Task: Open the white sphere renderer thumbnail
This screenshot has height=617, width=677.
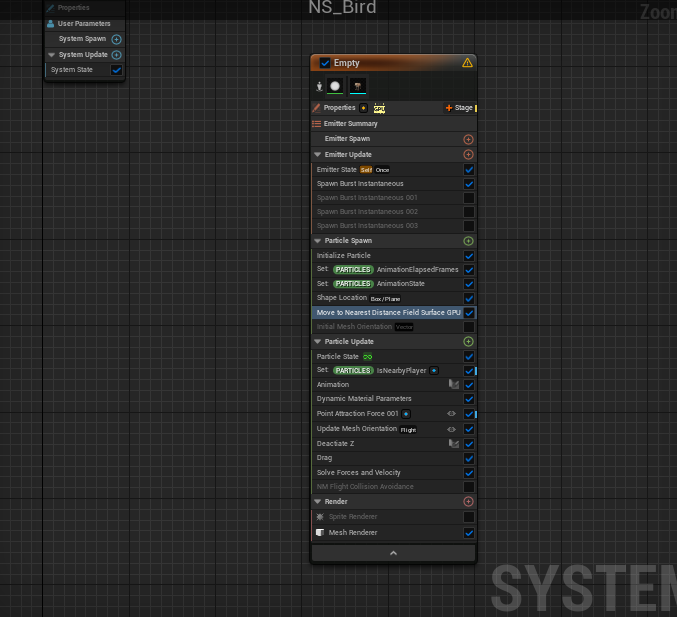Action: [x=335, y=86]
